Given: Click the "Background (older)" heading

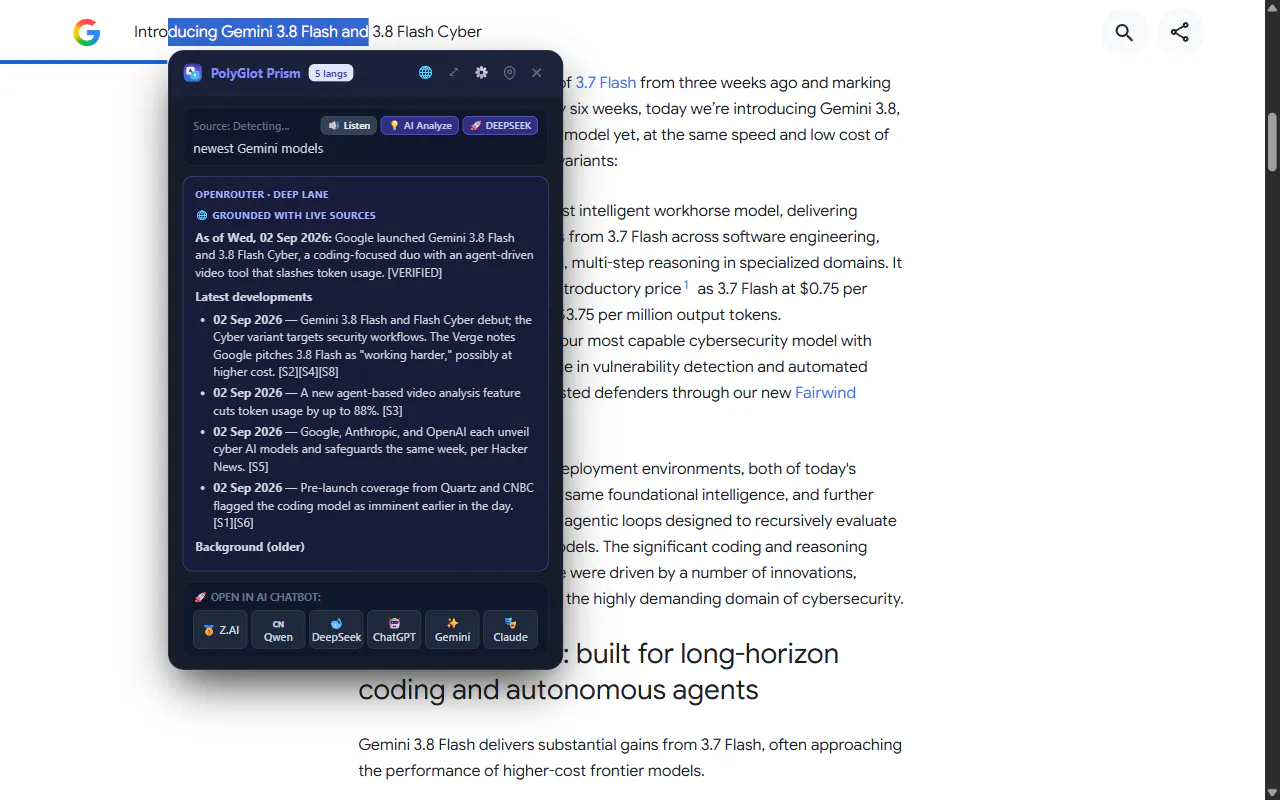Looking at the screenshot, I should [x=250, y=547].
